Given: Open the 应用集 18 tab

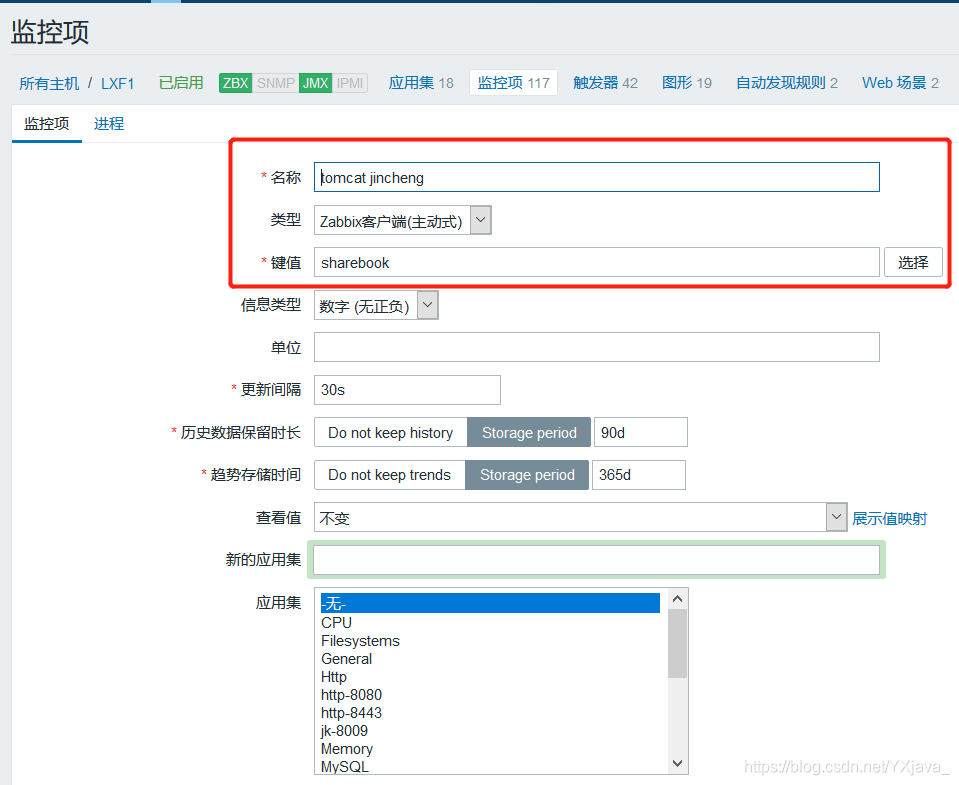Looking at the screenshot, I should [421, 83].
